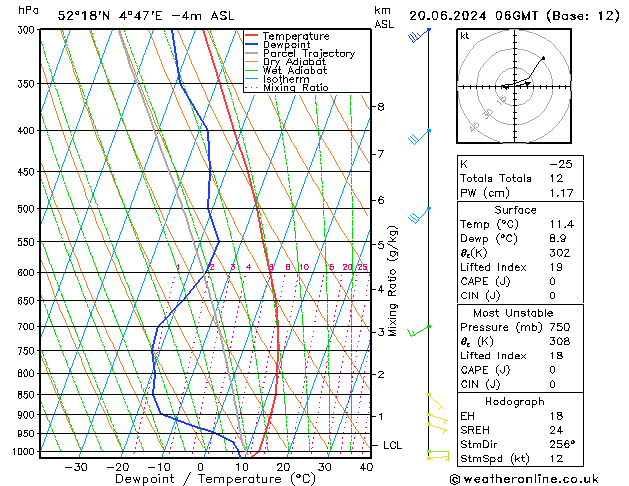629x486 pixels.
Task: Click the LCL level marker label
Action: pos(394,445)
